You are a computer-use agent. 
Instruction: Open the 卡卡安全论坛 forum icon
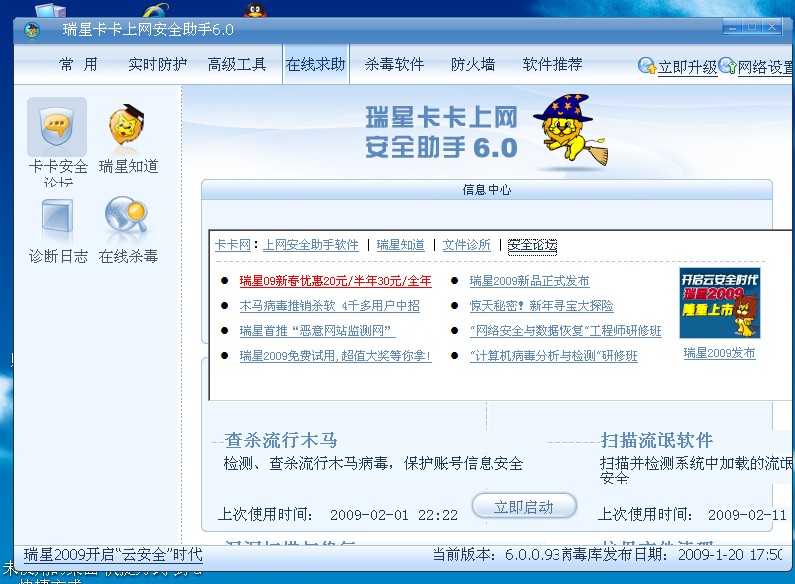click(57, 127)
